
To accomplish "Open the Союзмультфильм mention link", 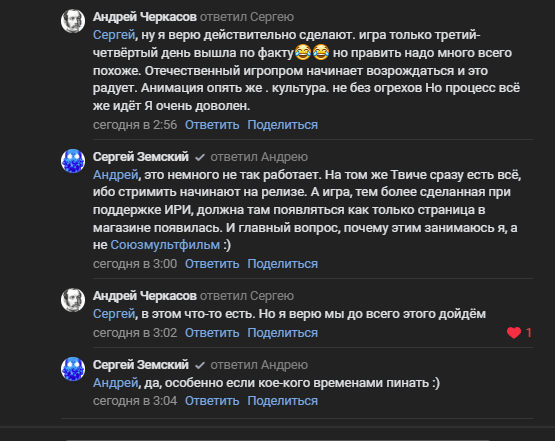I will coord(165,245).
